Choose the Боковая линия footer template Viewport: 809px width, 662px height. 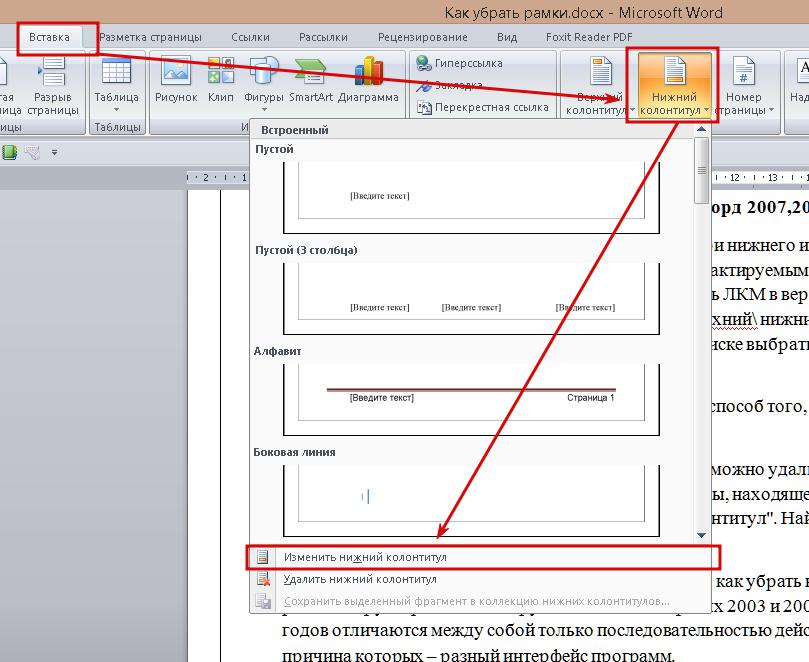click(x=472, y=500)
